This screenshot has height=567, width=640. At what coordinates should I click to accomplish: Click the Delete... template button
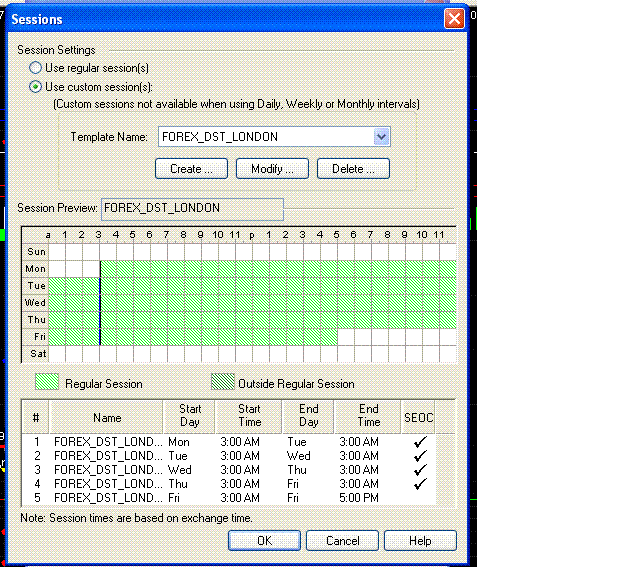(353, 169)
